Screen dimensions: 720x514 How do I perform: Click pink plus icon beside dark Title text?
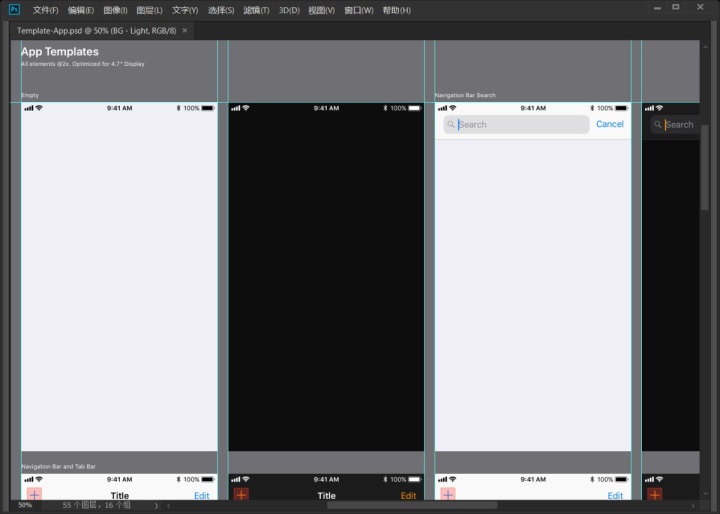(34, 495)
